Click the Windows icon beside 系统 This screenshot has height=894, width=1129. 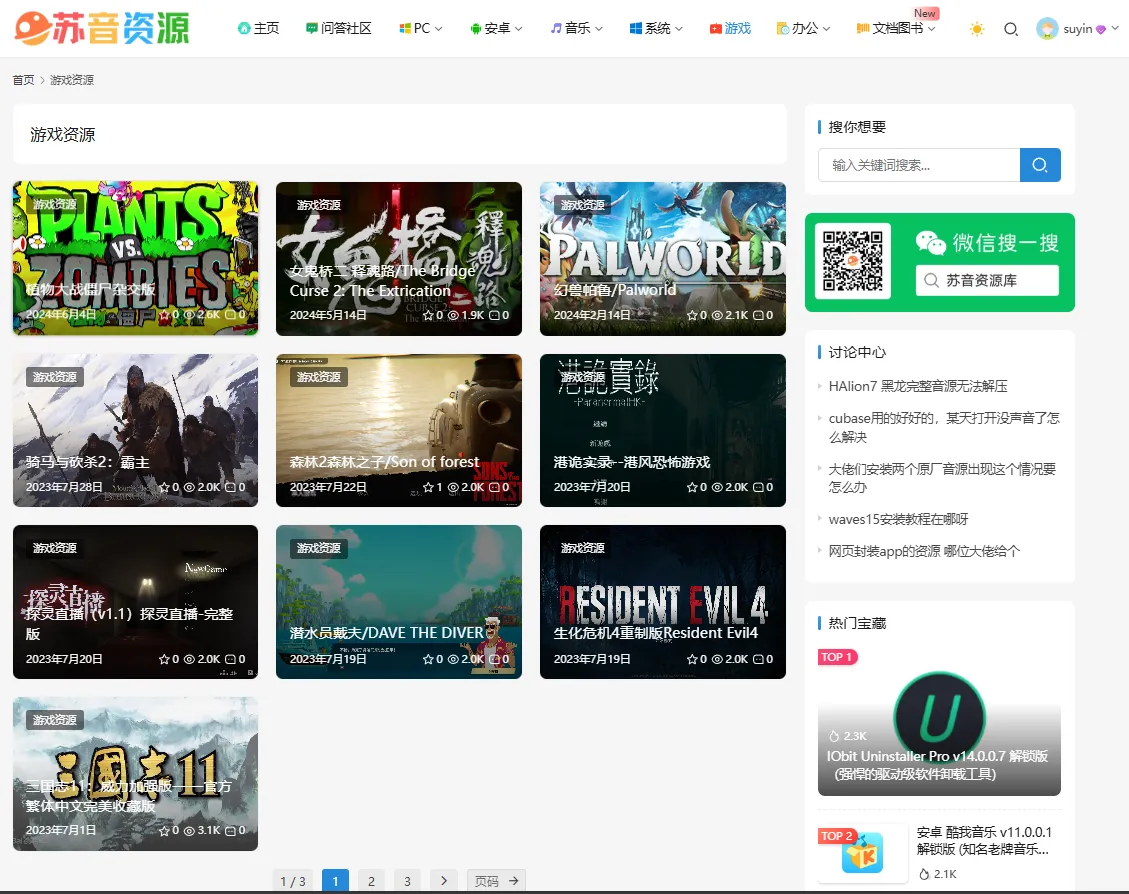(x=636, y=28)
